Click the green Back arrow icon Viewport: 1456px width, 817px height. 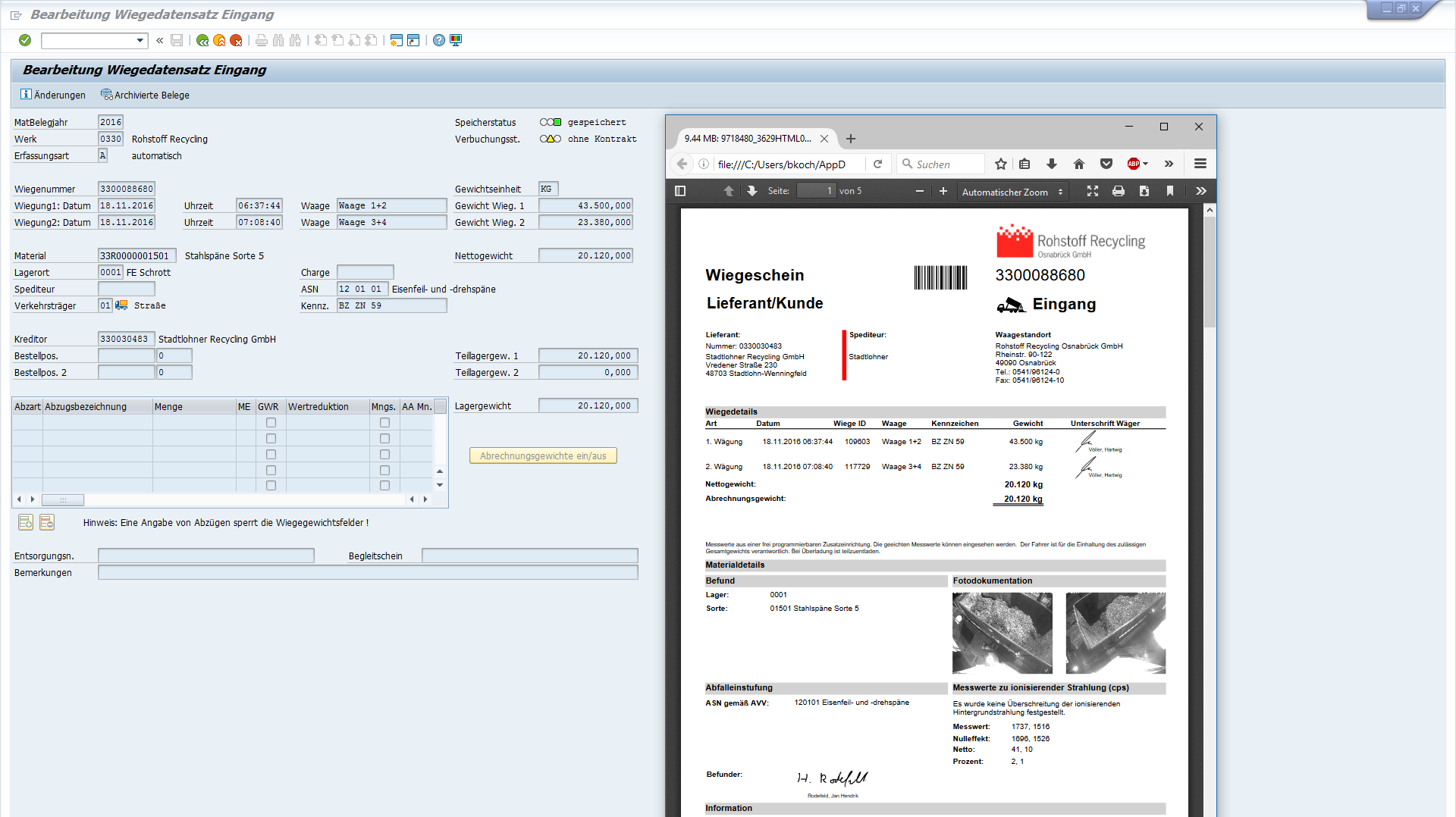(x=202, y=40)
